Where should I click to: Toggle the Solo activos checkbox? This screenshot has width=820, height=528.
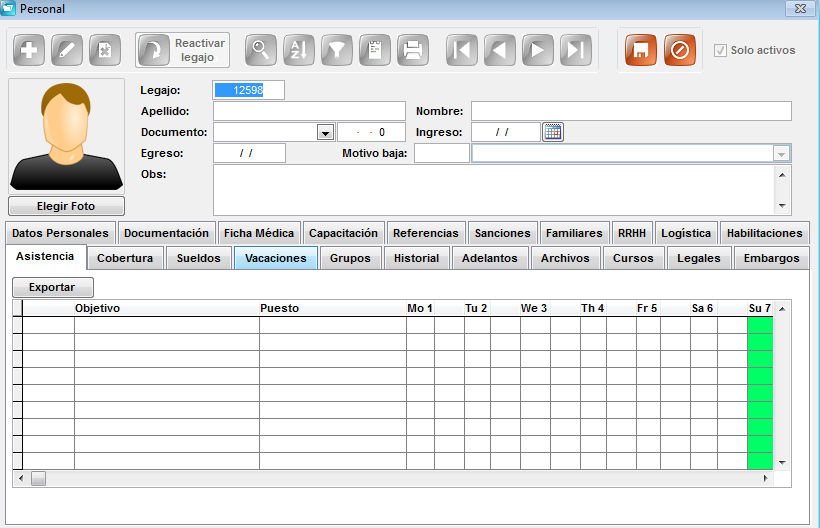[720, 50]
